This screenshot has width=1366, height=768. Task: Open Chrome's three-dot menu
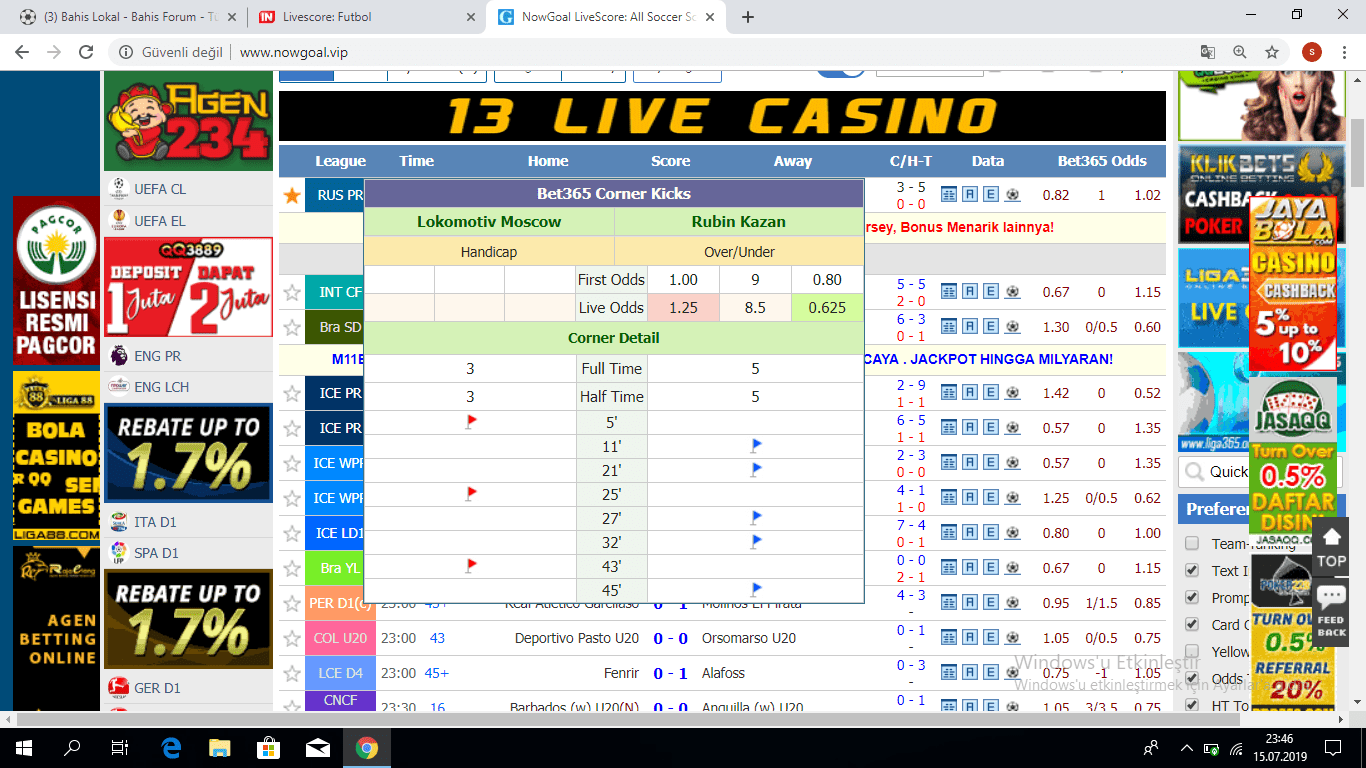[1344, 52]
